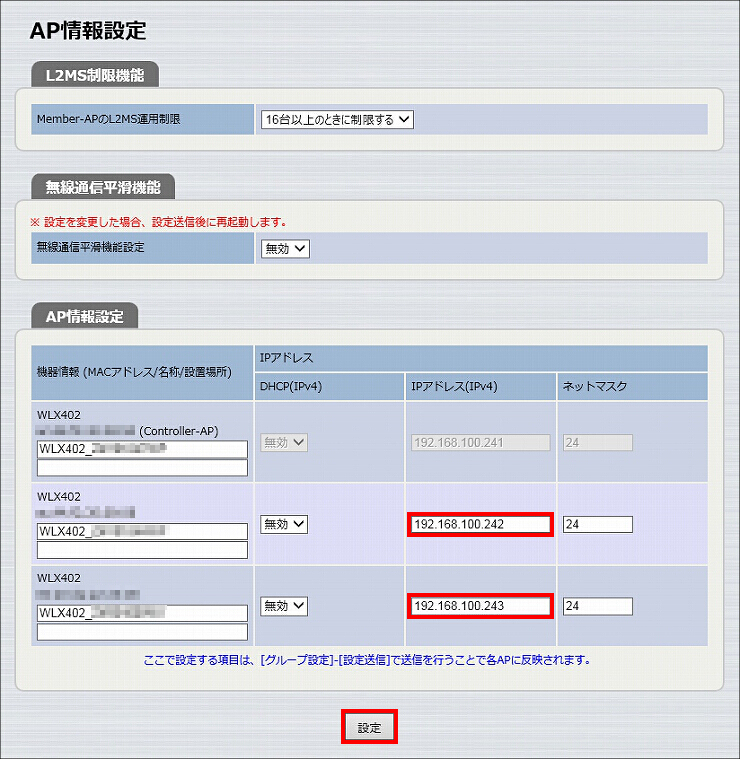Click the IPアドレス(IPv4) column header
The width and height of the screenshot is (740, 759).
pos(481,386)
